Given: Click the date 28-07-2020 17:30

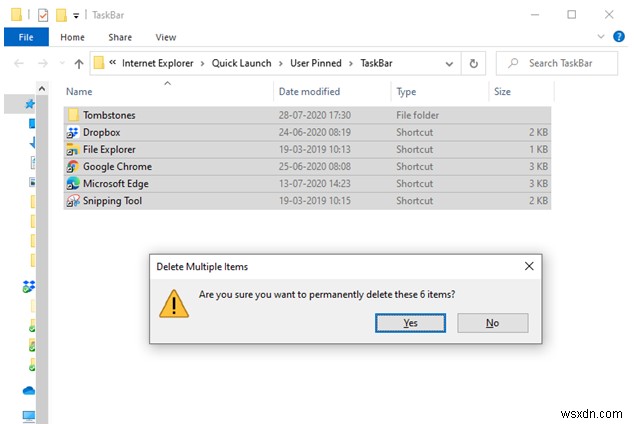Looking at the screenshot, I should click(x=315, y=115).
